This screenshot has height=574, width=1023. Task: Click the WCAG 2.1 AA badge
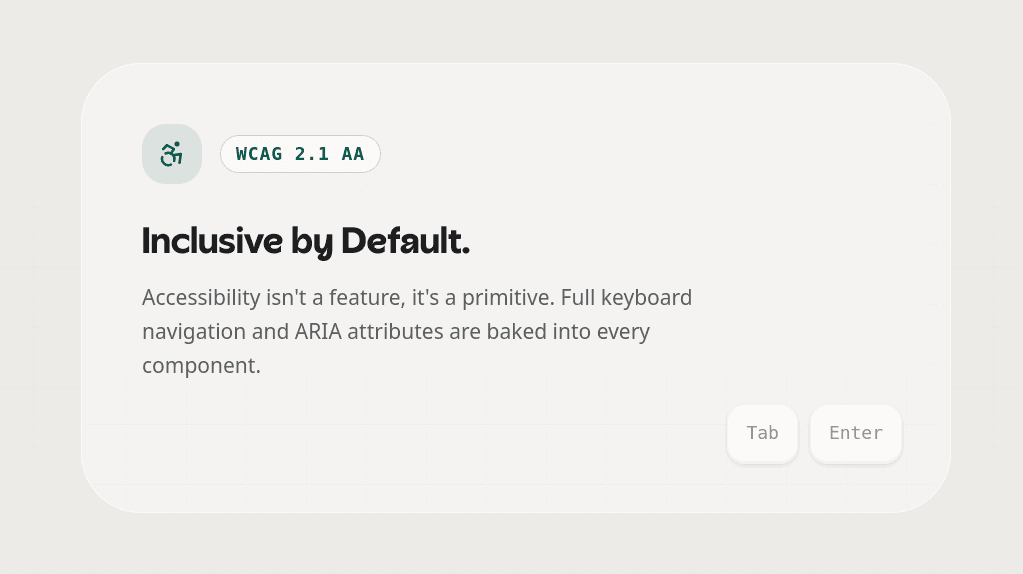(x=300, y=154)
